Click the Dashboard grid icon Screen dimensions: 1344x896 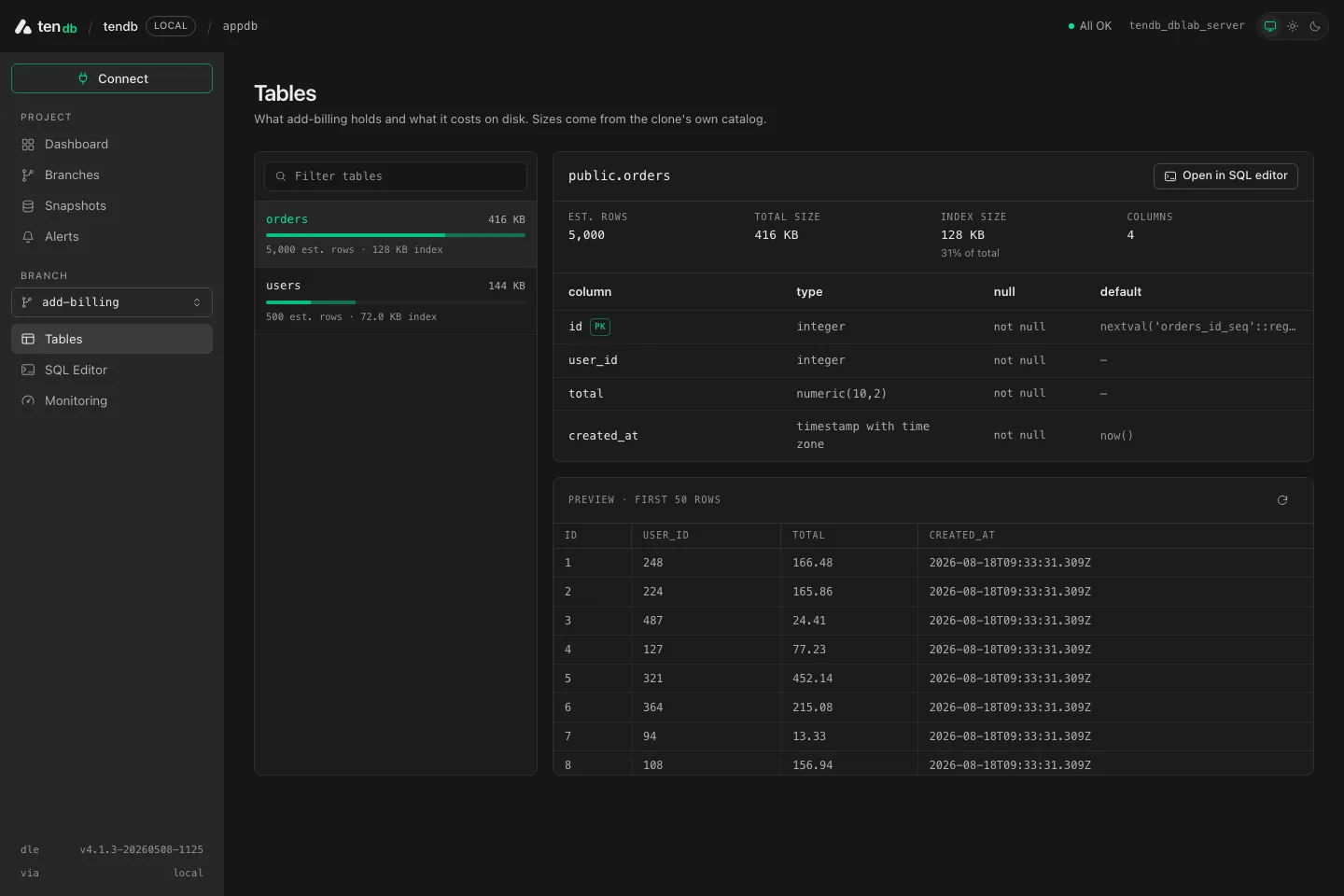(28, 145)
